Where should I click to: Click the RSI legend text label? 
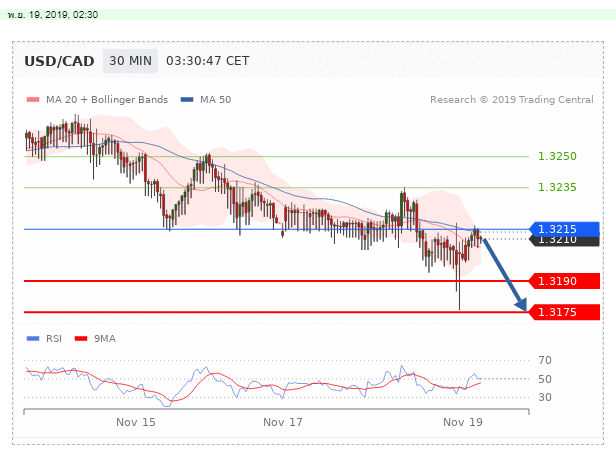tap(54, 339)
